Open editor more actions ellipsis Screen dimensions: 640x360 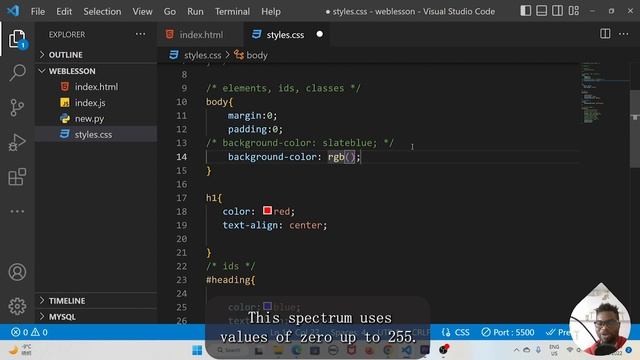pos(624,34)
